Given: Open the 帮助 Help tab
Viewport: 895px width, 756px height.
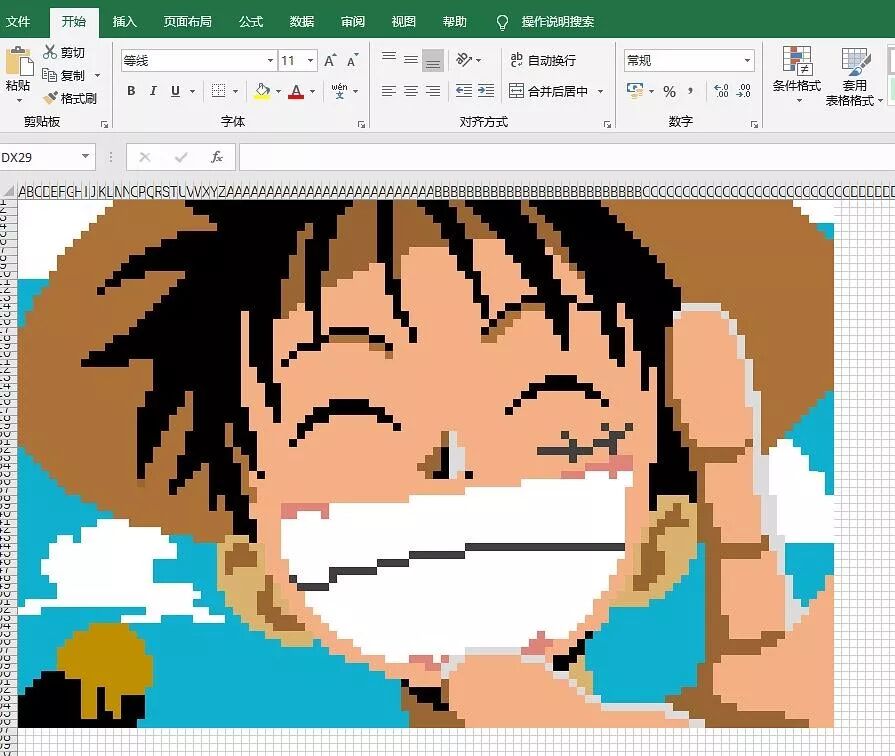Looking at the screenshot, I should point(454,22).
